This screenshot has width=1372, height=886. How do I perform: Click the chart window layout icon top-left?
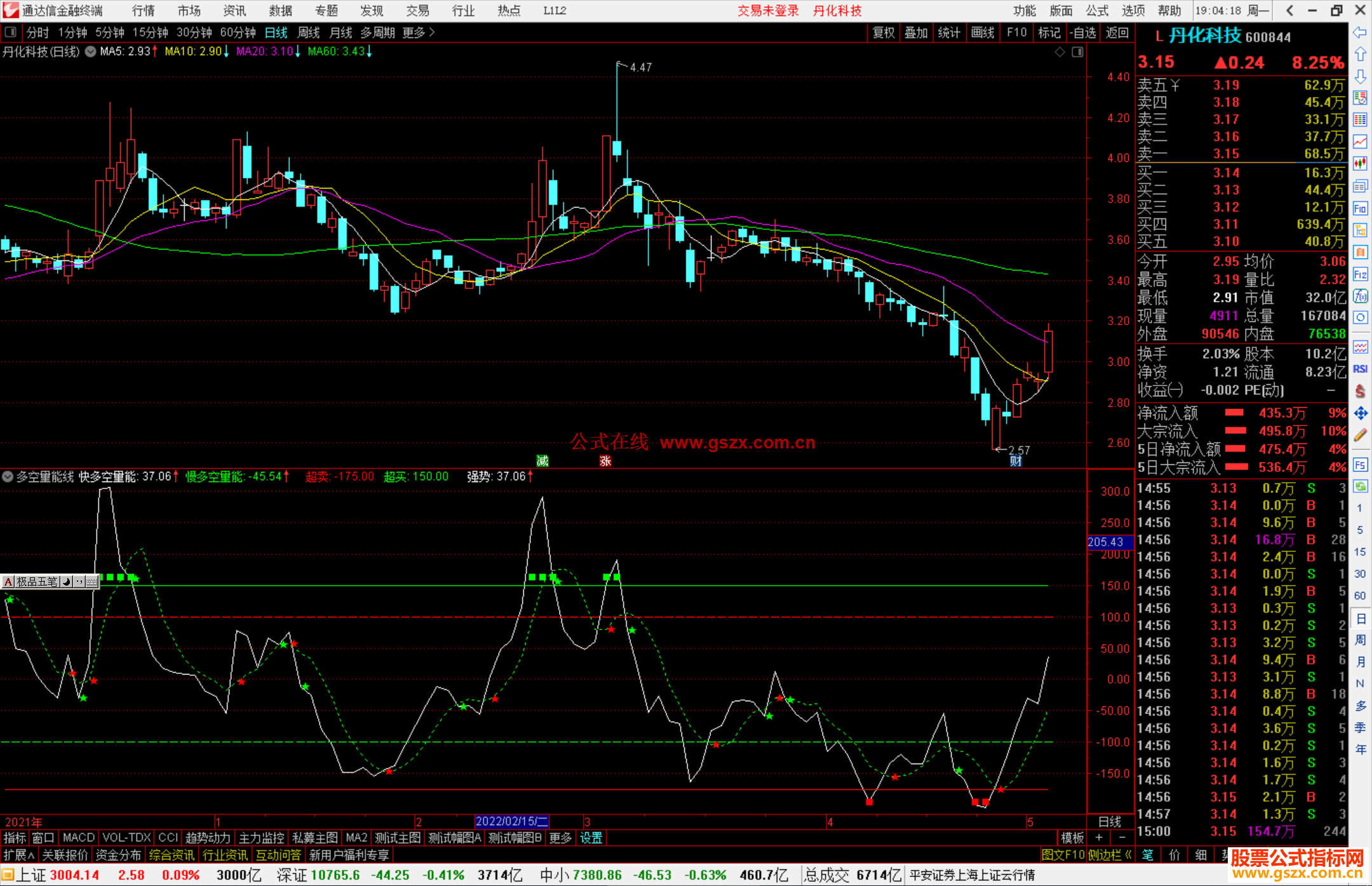[10, 32]
